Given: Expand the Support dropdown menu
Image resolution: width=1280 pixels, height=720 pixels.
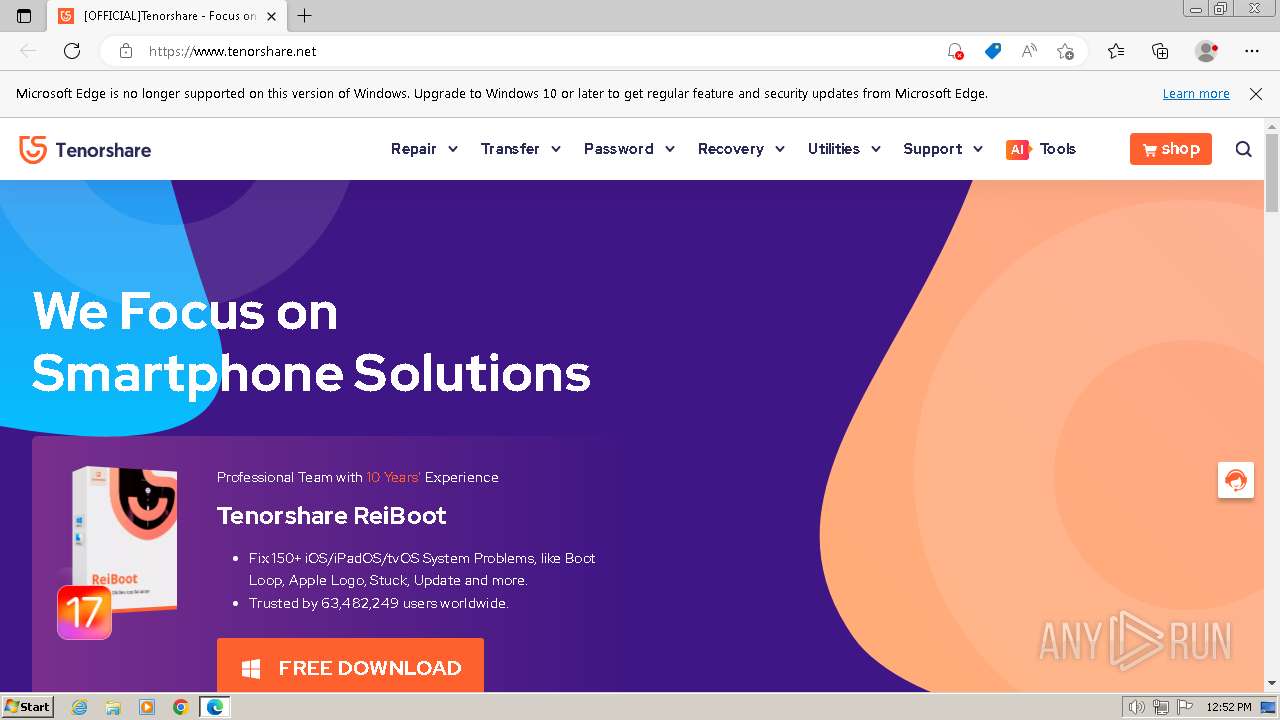Looking at the screenshot, I should (943, 149).
